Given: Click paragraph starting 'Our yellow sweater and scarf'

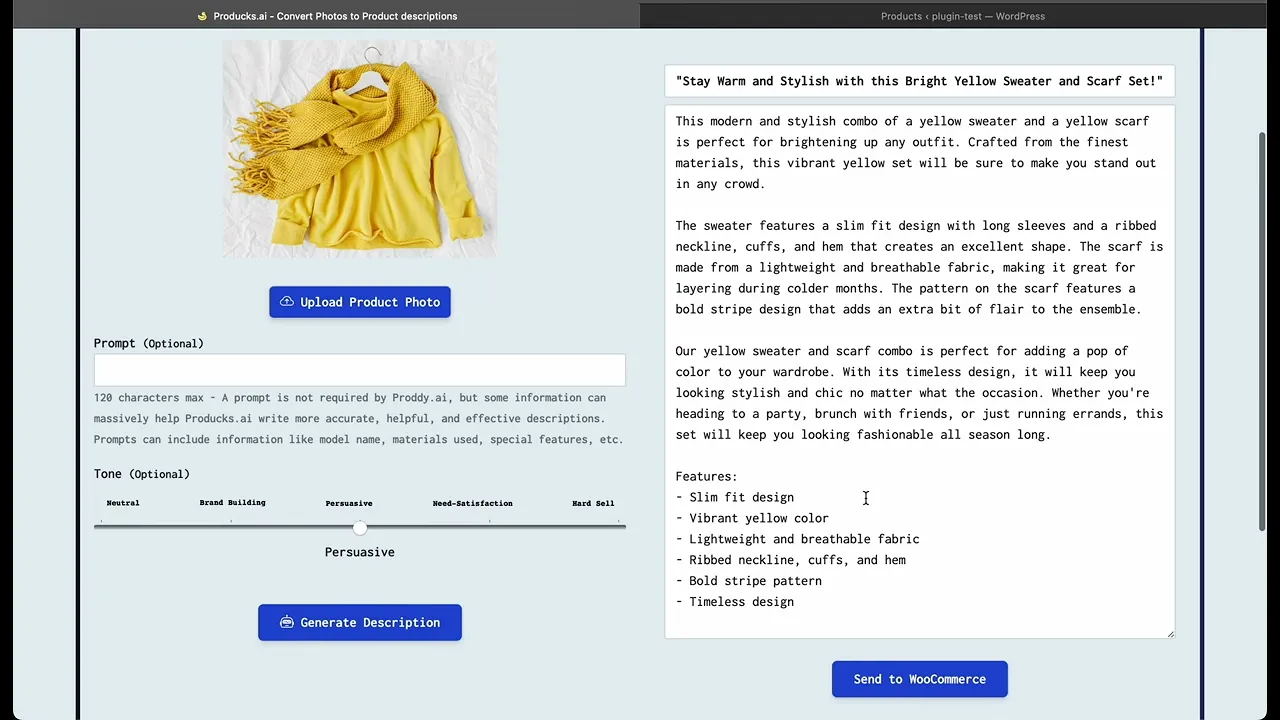Looking at the screenshot, I should (919, 392).
